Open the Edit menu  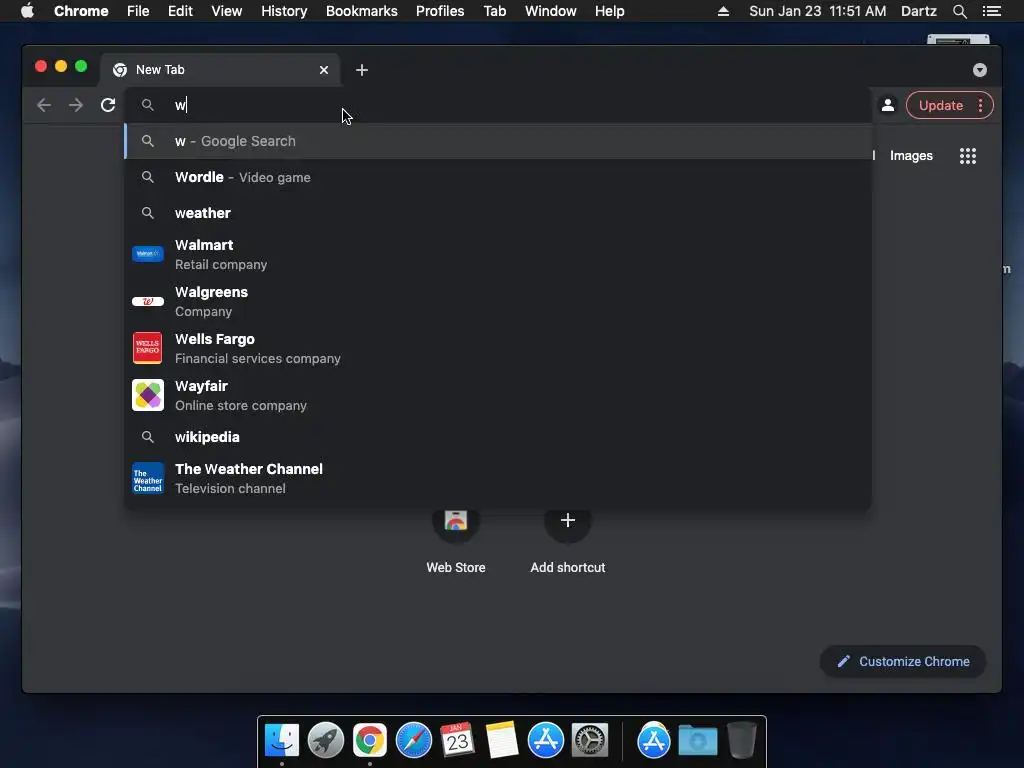point(180,11)
